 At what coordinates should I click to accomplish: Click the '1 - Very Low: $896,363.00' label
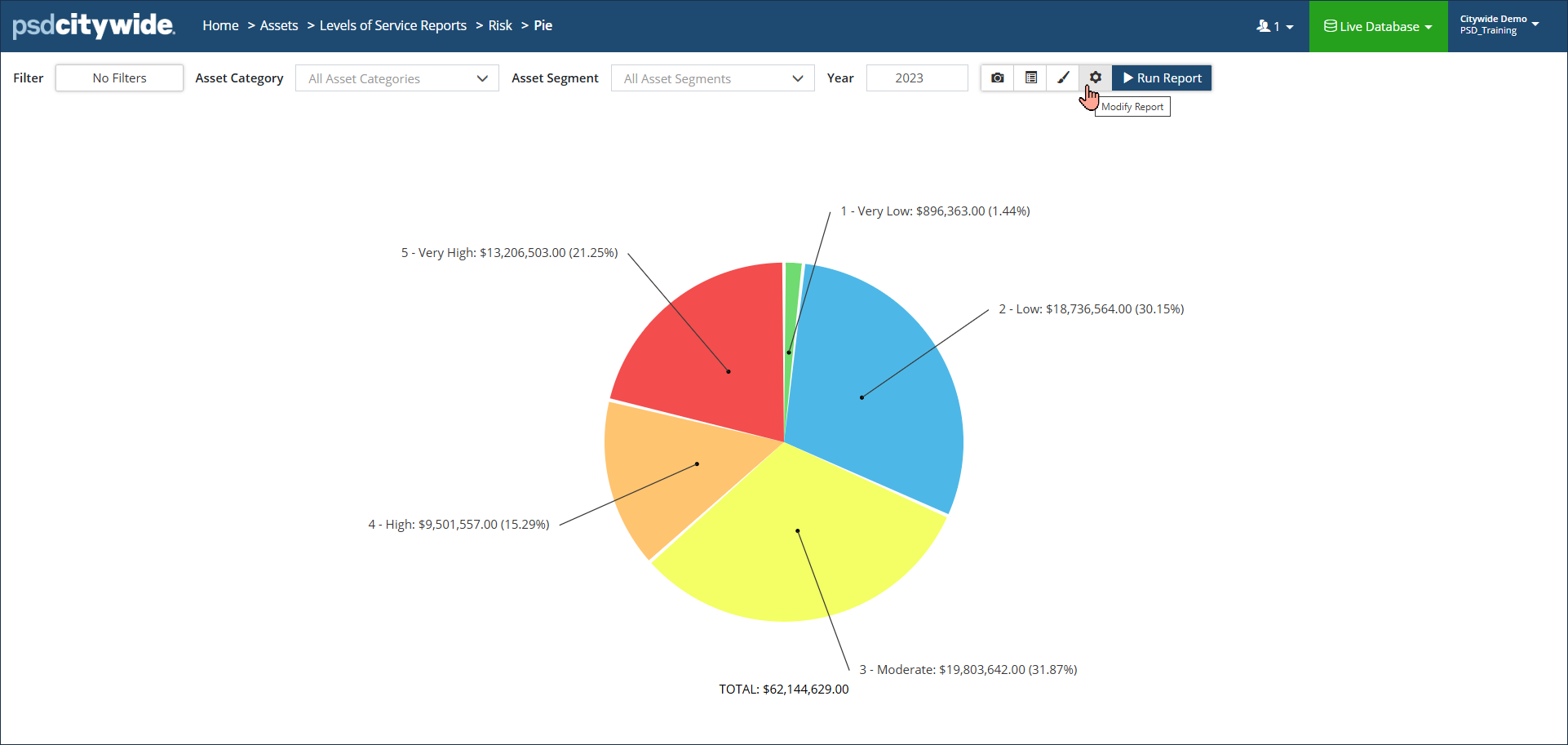pyautogui.click(x=935, y=211)
